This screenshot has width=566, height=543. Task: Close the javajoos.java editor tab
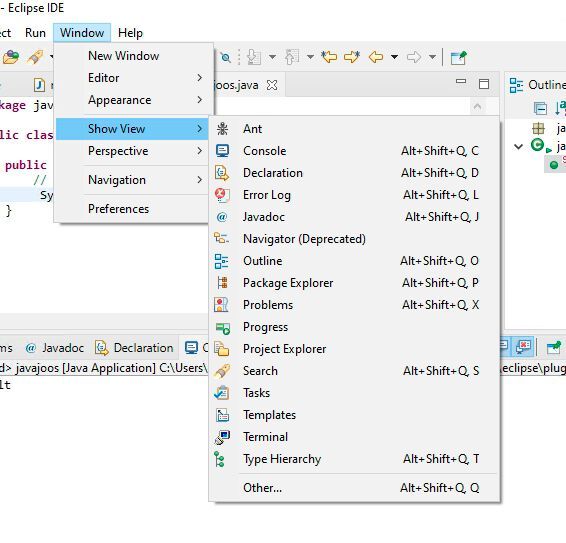(272, 85)
